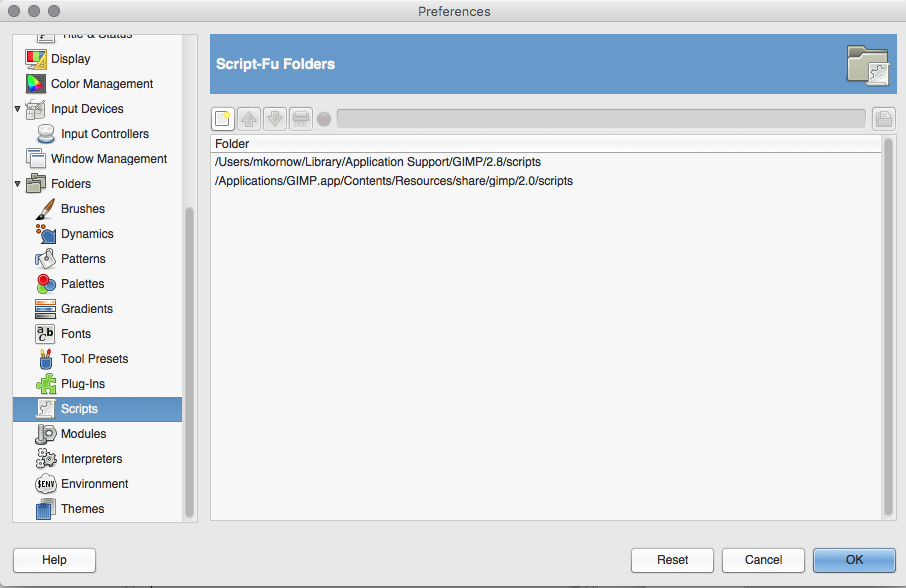The height and width of the screenshot is (588, 906).
Task: Click the Cancel button
Action: (763, 560)
